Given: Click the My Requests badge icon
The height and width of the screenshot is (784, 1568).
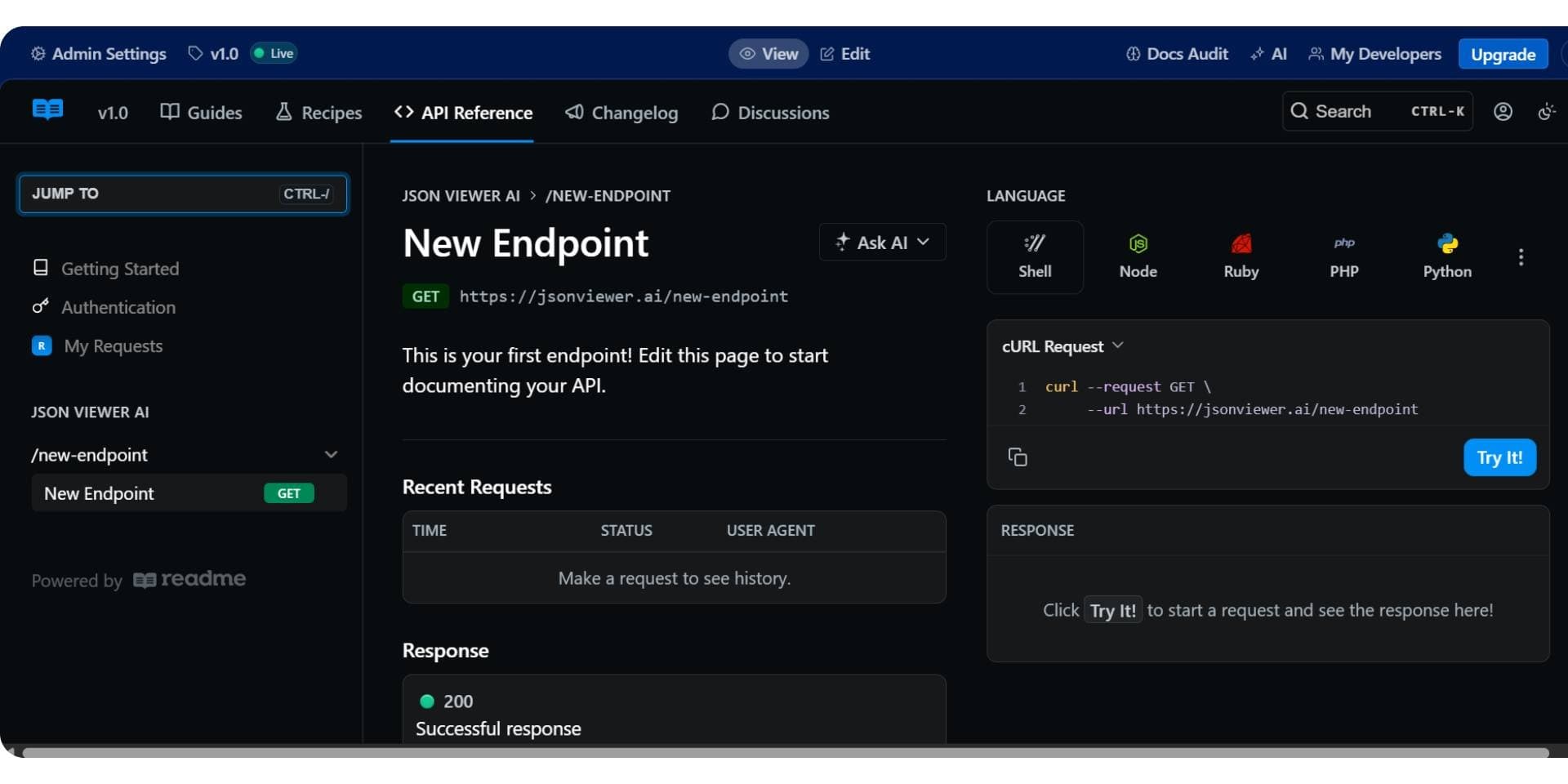Looking at the screenshot, I should [42, 345].
